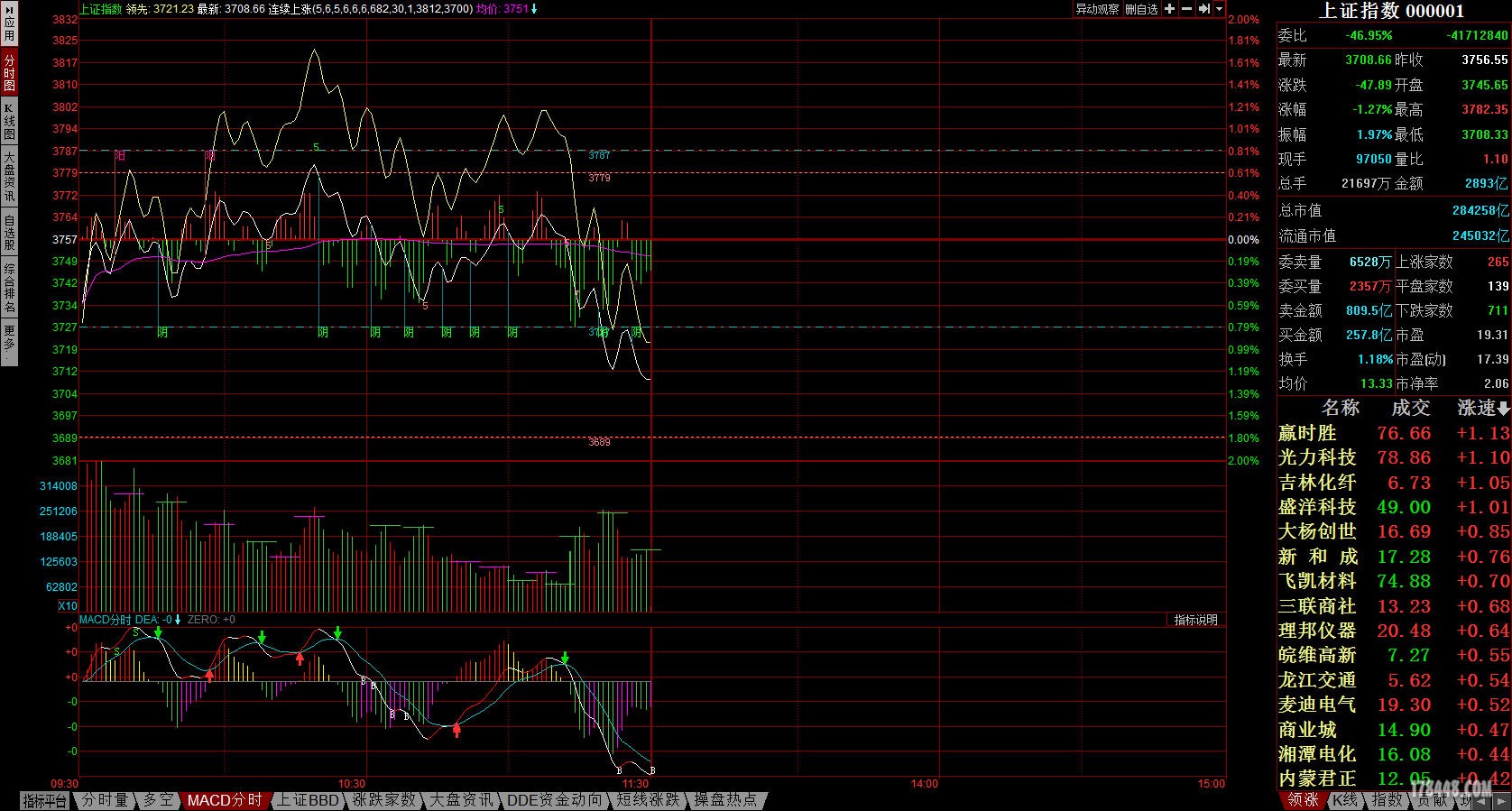This screenshot has height=811, width=1512.
Task: Click the 上证指数 000001 title
Action: pyautogui.click(x=1391, y=11)
